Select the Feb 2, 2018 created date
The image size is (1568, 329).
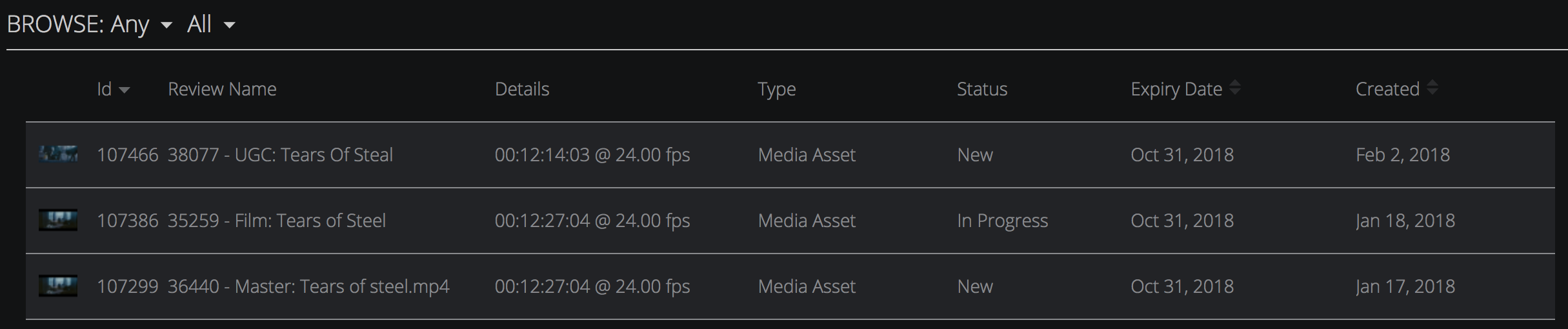click(x=1402, y=155)
